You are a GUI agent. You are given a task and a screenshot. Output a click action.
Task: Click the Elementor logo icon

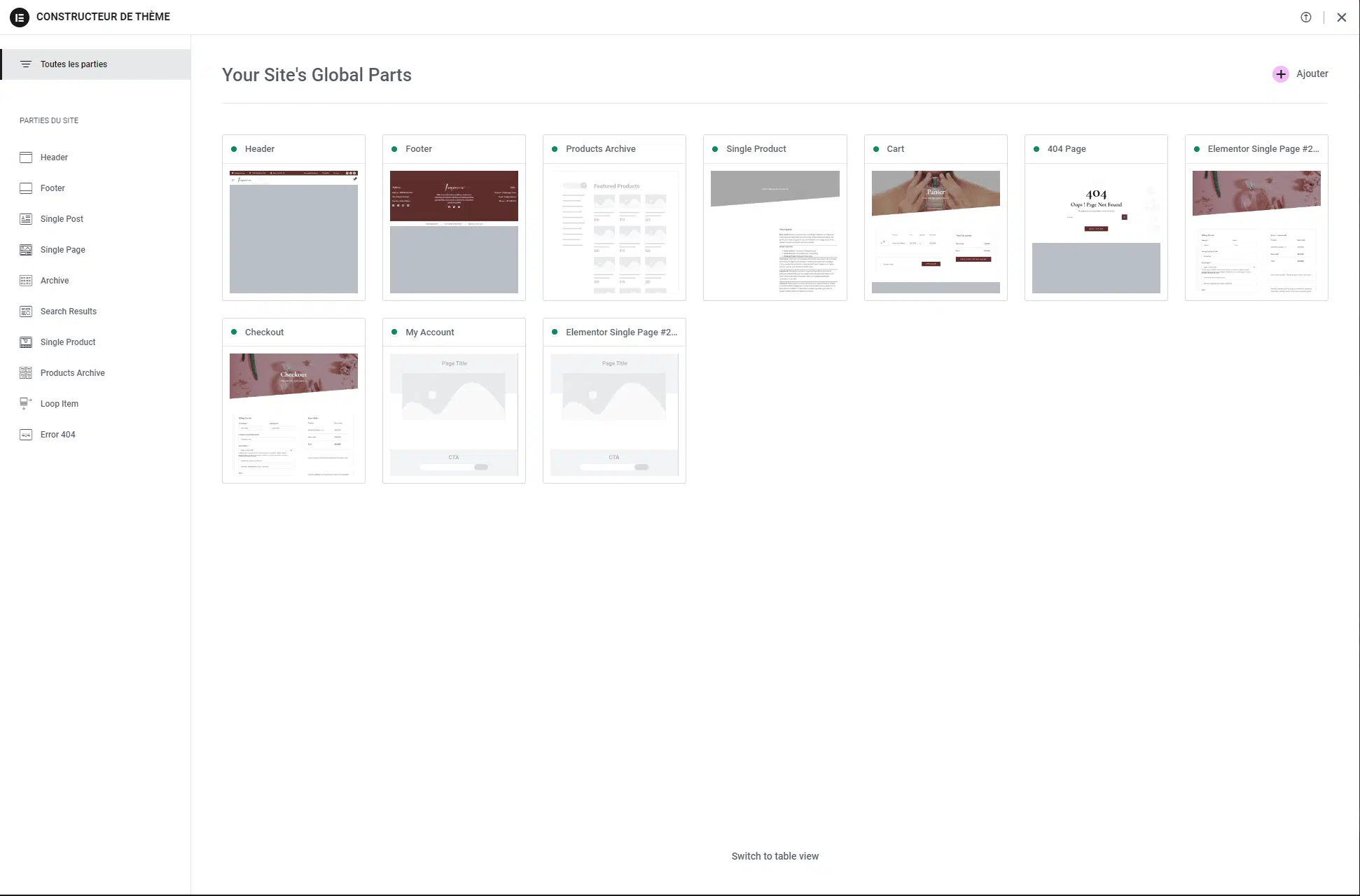pos(20,17)
